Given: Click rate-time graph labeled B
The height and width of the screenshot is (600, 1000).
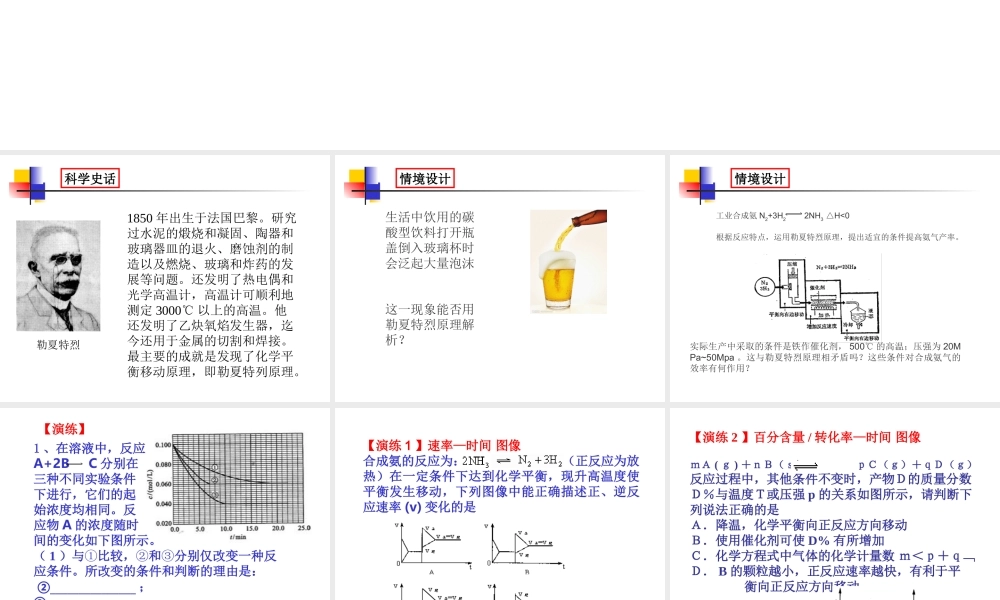Looking at the screenshot, I should 526,547.
